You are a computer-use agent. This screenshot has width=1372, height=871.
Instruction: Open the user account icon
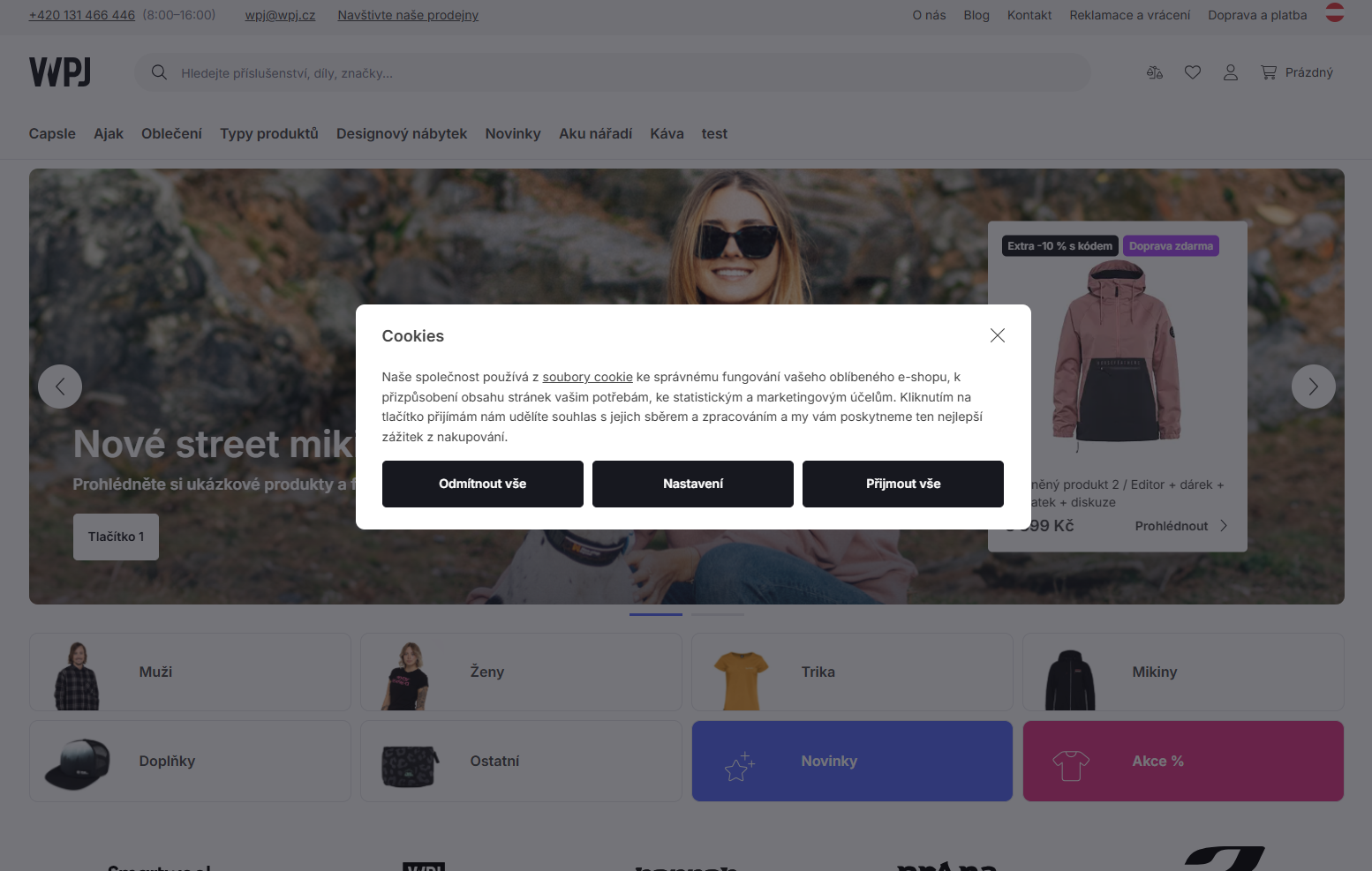[x=1231, y=72]
